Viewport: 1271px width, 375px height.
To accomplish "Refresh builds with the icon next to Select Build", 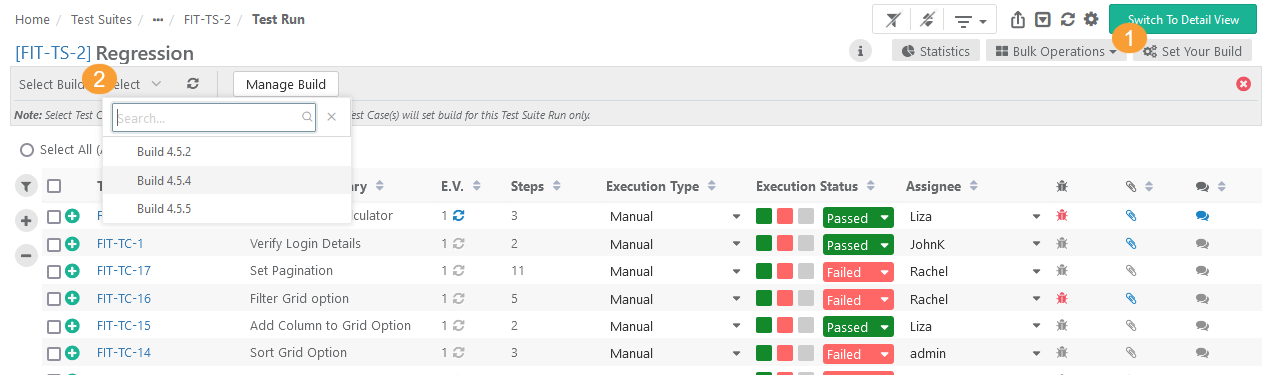I will pos(193,85).
